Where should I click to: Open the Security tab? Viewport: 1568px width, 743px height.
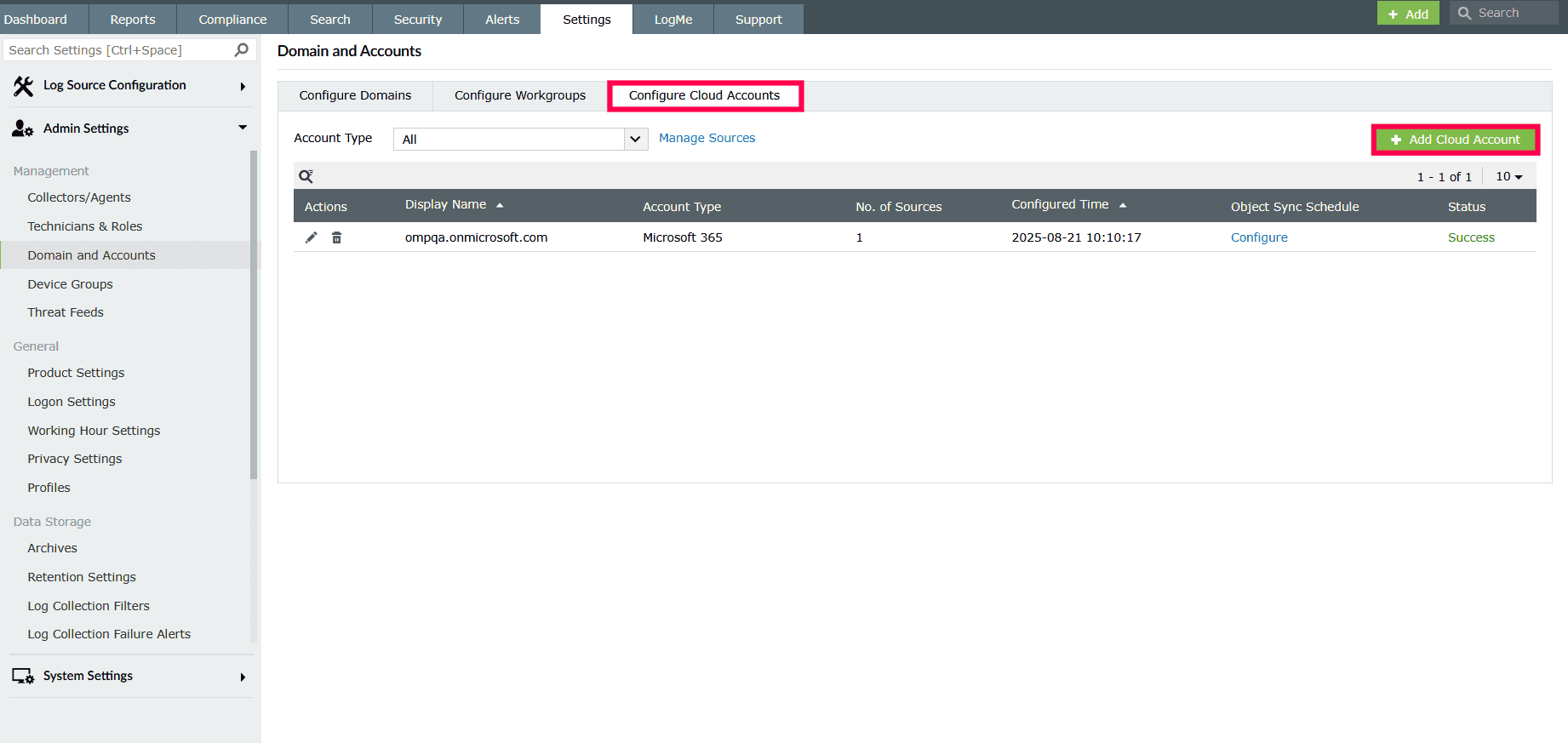pyautogui.click(x=418, y=19)
